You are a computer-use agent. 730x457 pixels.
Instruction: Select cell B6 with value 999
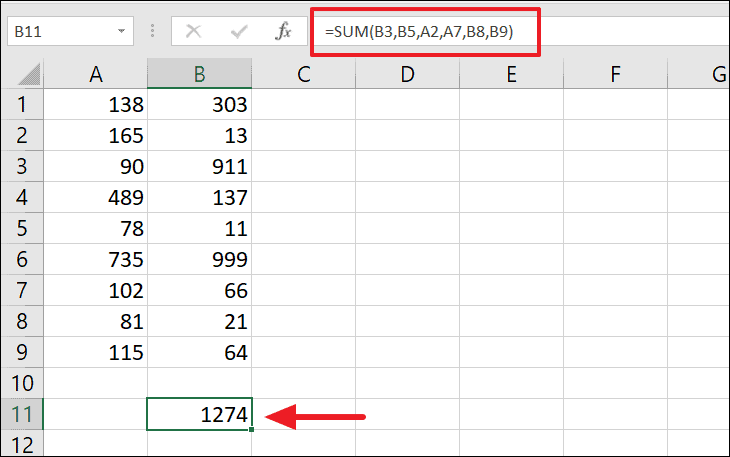click(x=199, y=259)
